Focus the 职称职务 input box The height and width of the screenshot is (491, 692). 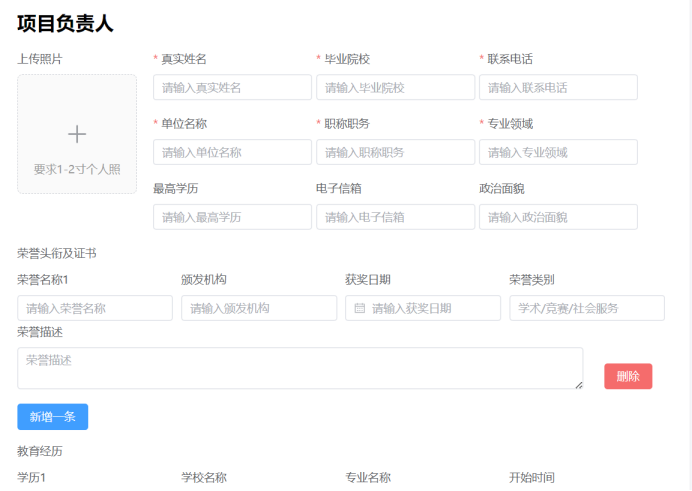[x=395, y=153]
